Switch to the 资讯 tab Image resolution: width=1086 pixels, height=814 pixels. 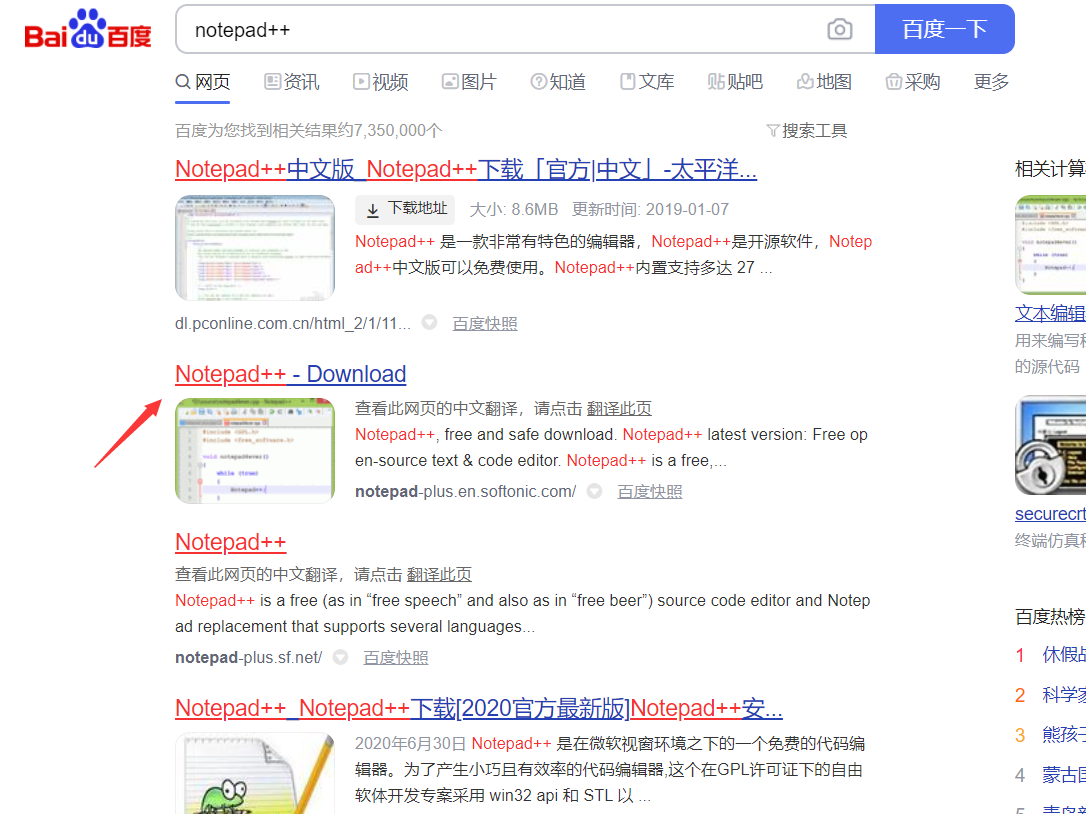[x=292, y=82]
